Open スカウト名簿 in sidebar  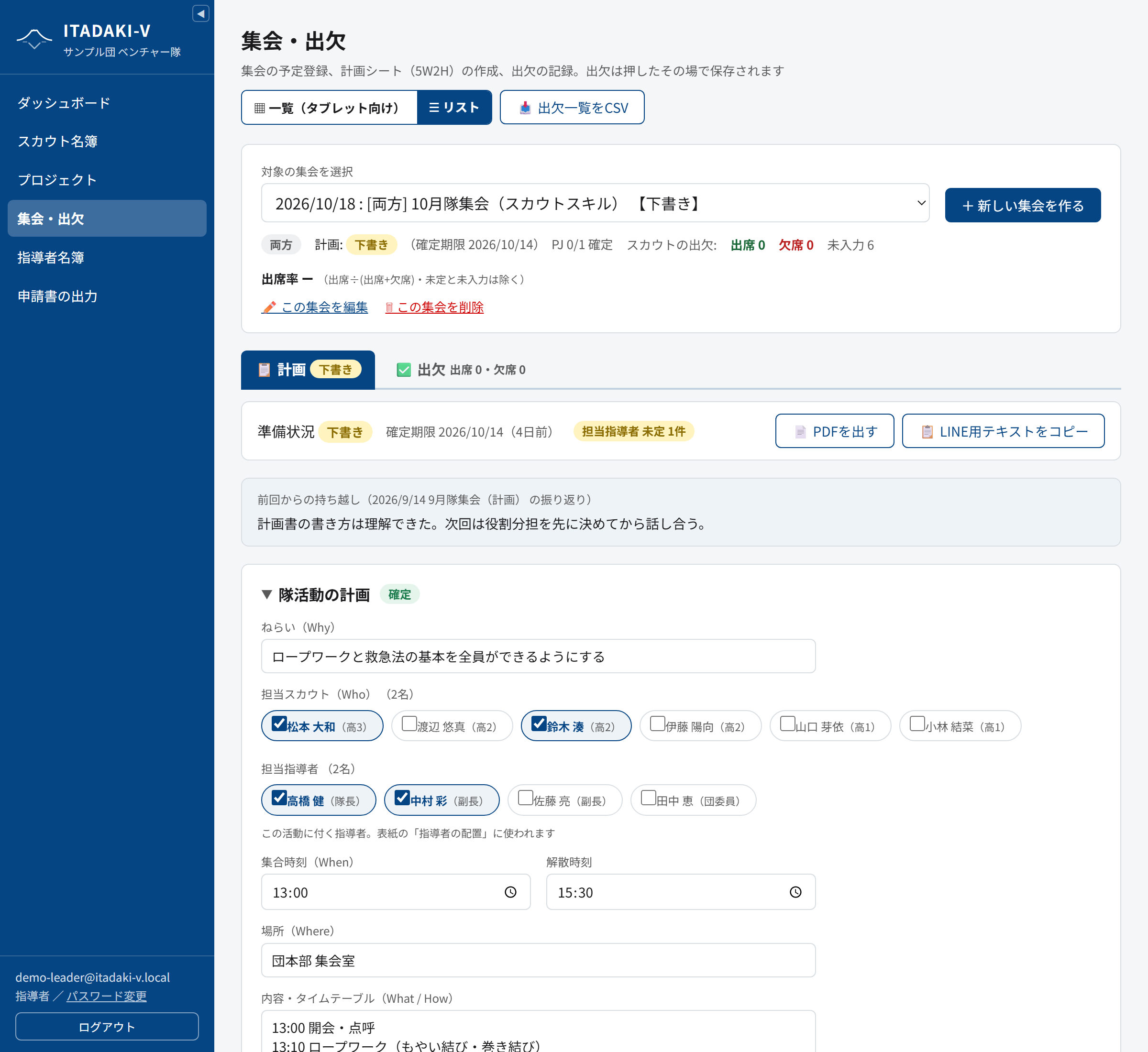107,141
